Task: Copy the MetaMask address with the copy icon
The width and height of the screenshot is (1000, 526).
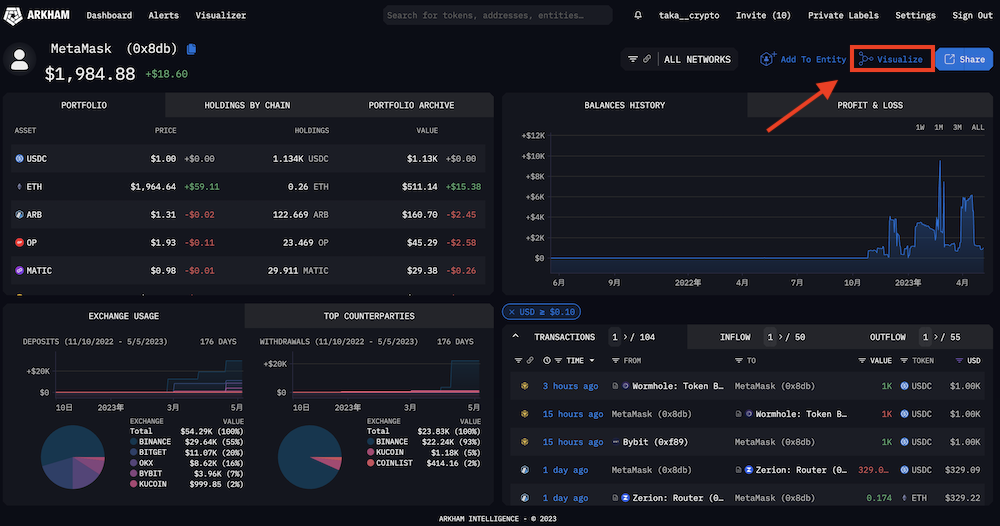Action: tap(191, 49)
